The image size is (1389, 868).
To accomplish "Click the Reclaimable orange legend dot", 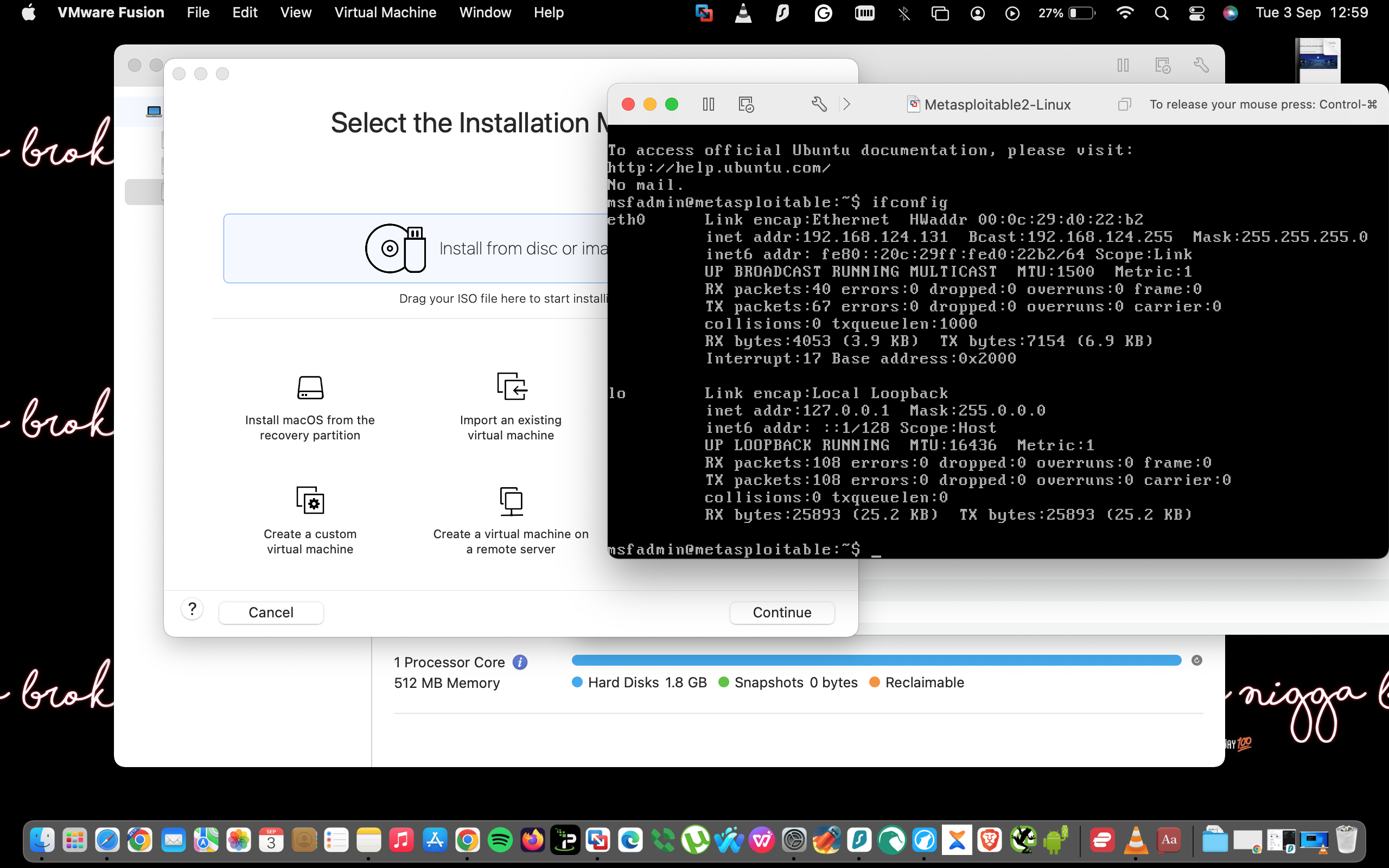I will 875,682.
